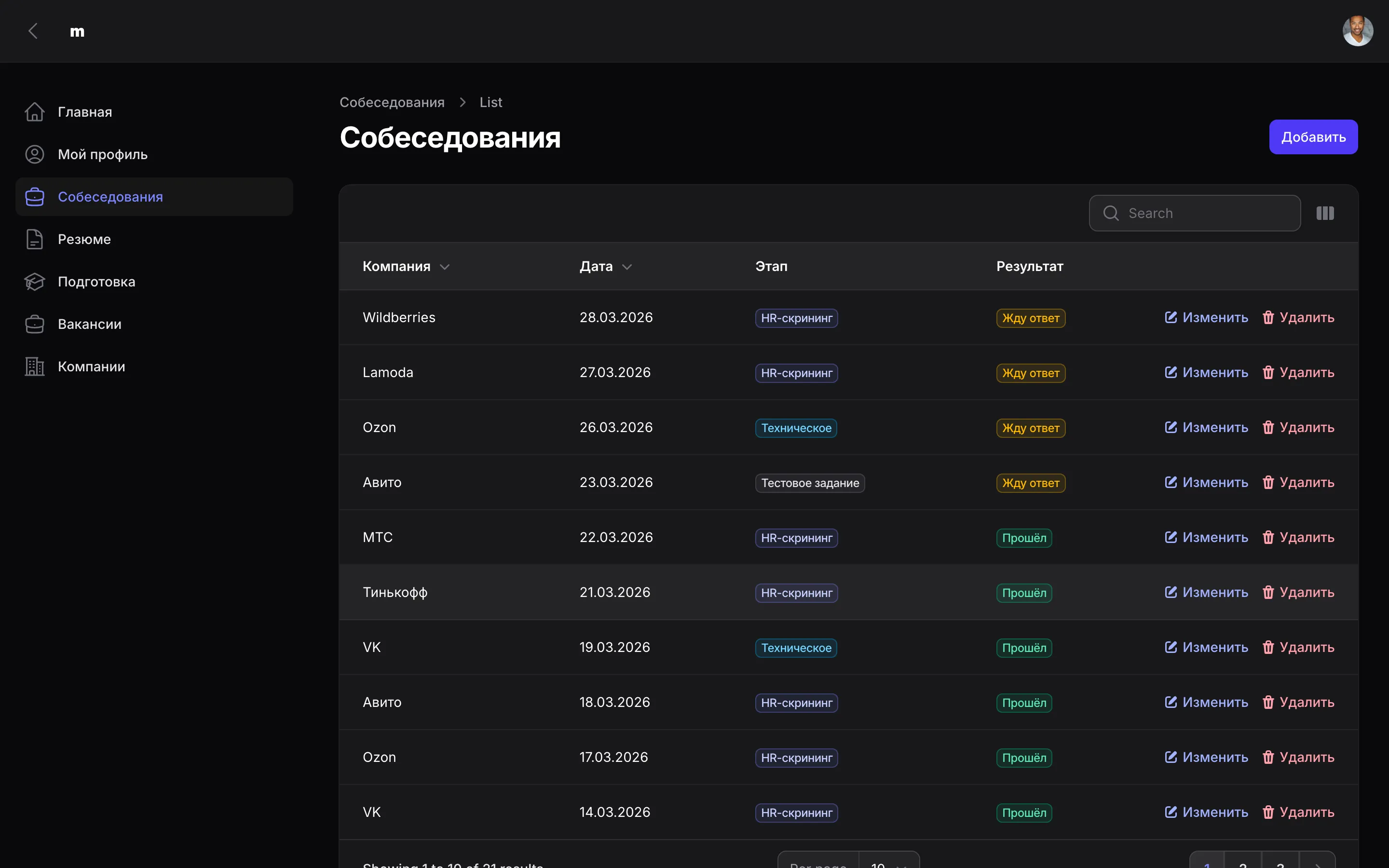Sort table by Дата column chevron
The image size is (1389, 868).
(x=627, y=267)
